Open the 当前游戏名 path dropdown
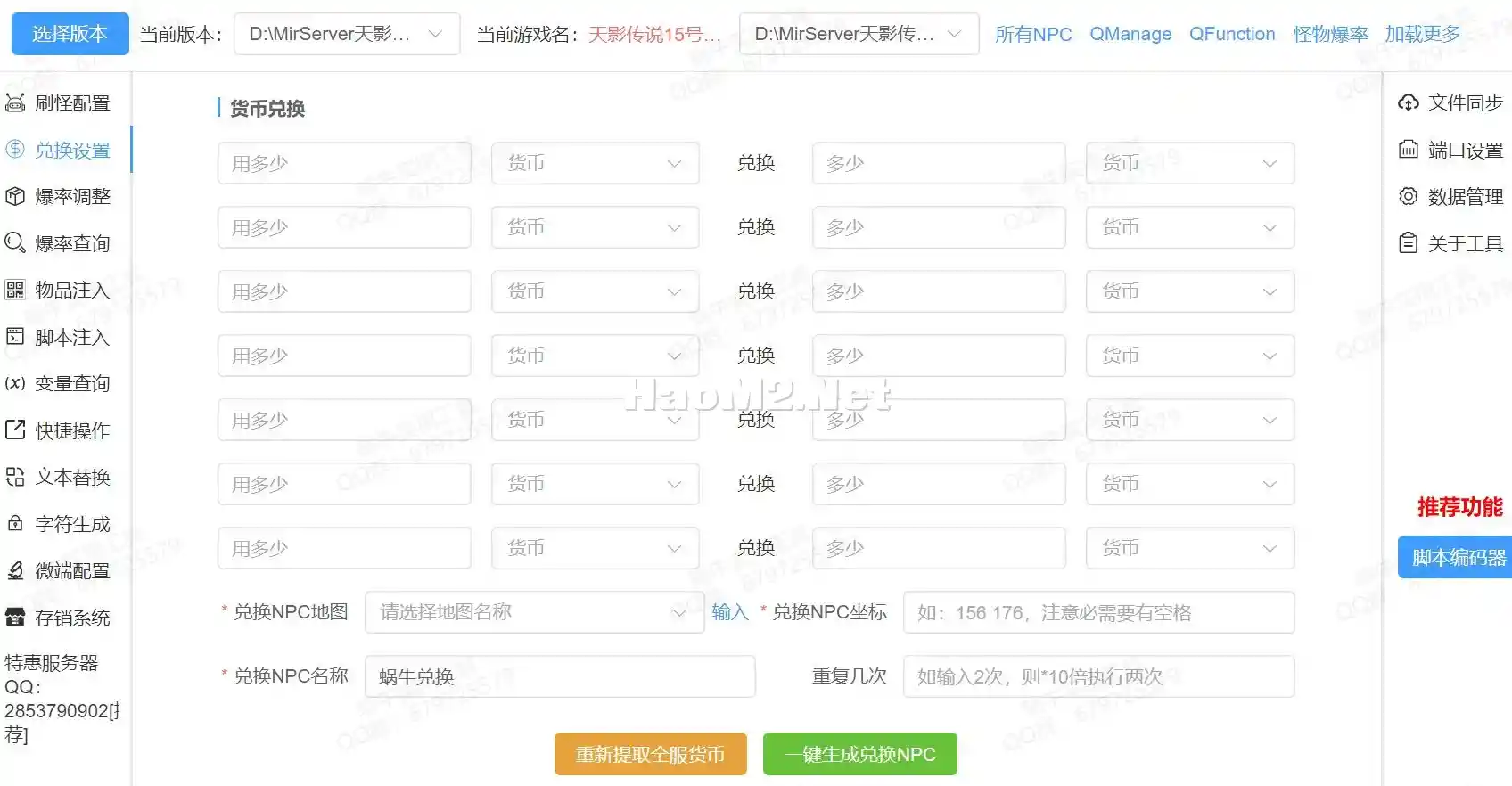Image resolution: width=1512 pixels, height=786 pixels. point(859,34)
